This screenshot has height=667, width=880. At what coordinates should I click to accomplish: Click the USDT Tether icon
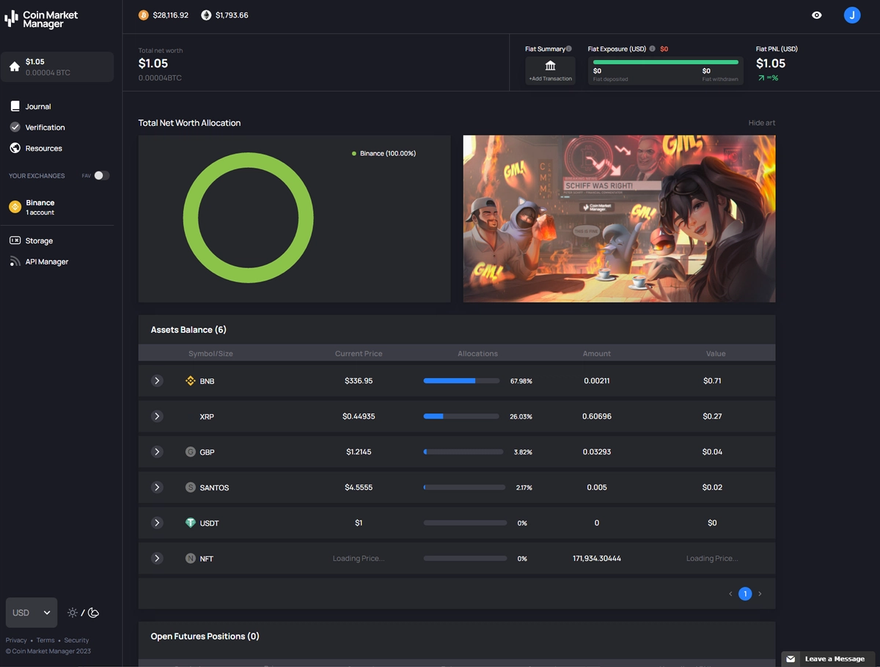click(x=190, y=523)
